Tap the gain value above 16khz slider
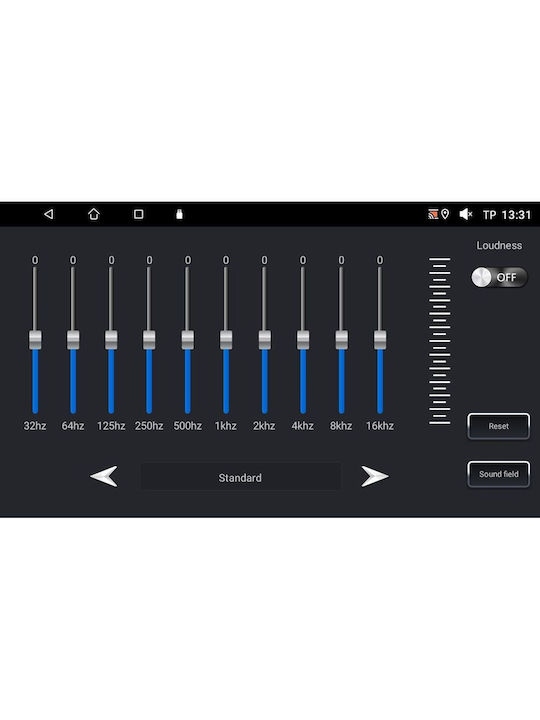The image size is (540, 720). pyautogui.click(x=380, y=260)
